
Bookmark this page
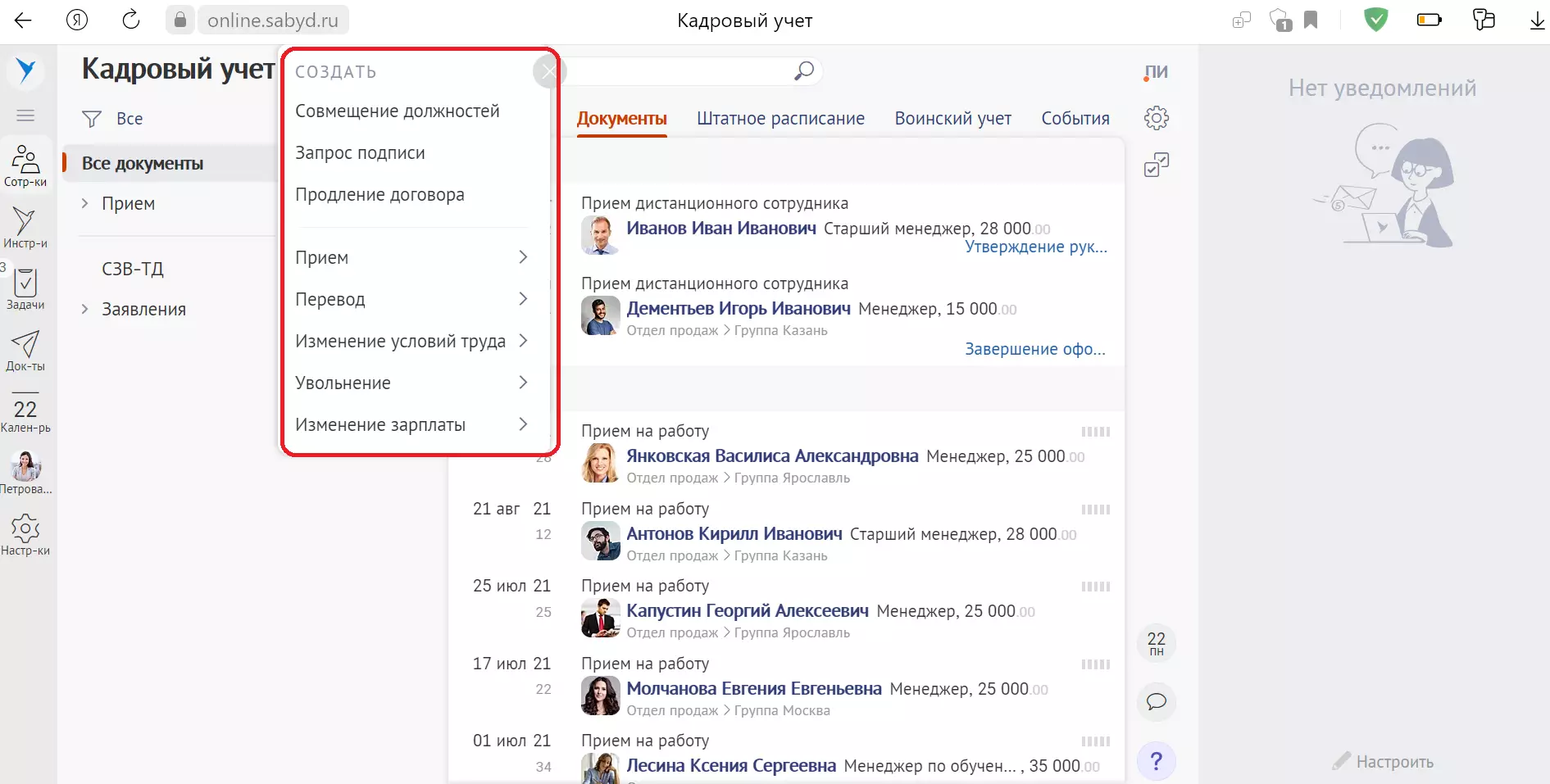(x=1311, y=20)
